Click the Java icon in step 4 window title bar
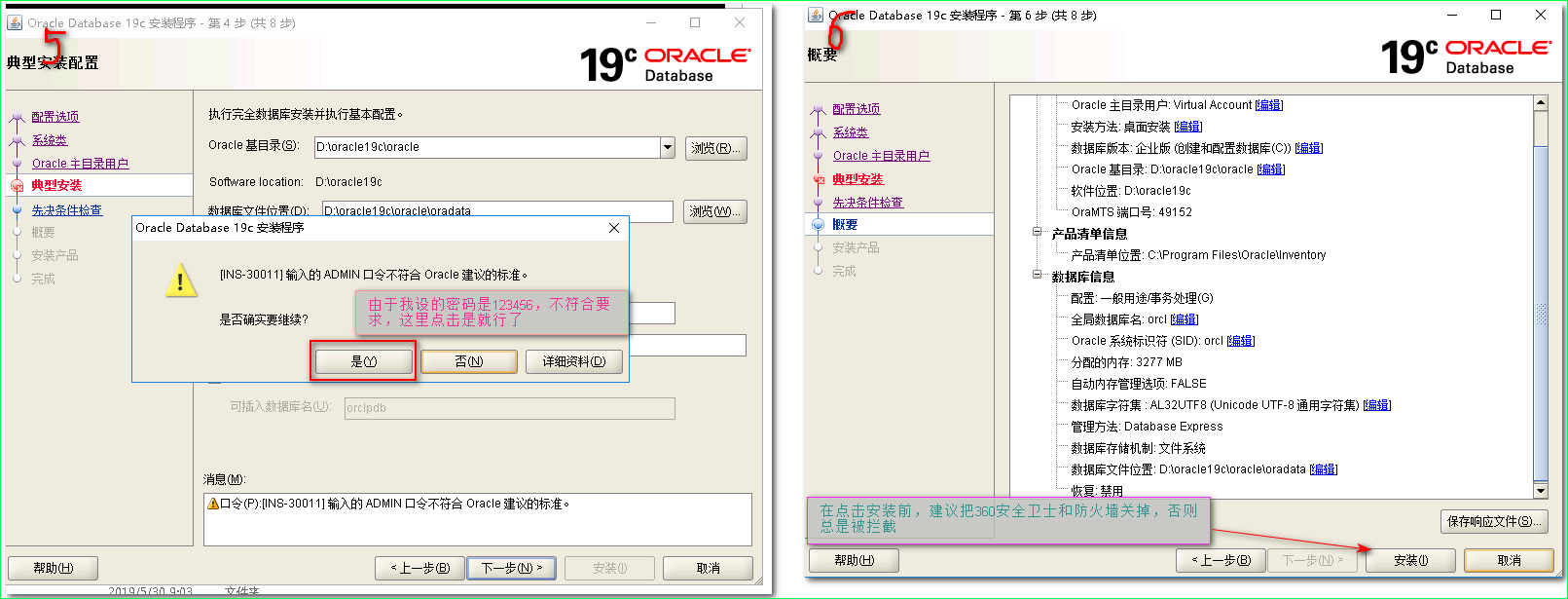Viewport: 1568px width, 599px height. point(15,22)
